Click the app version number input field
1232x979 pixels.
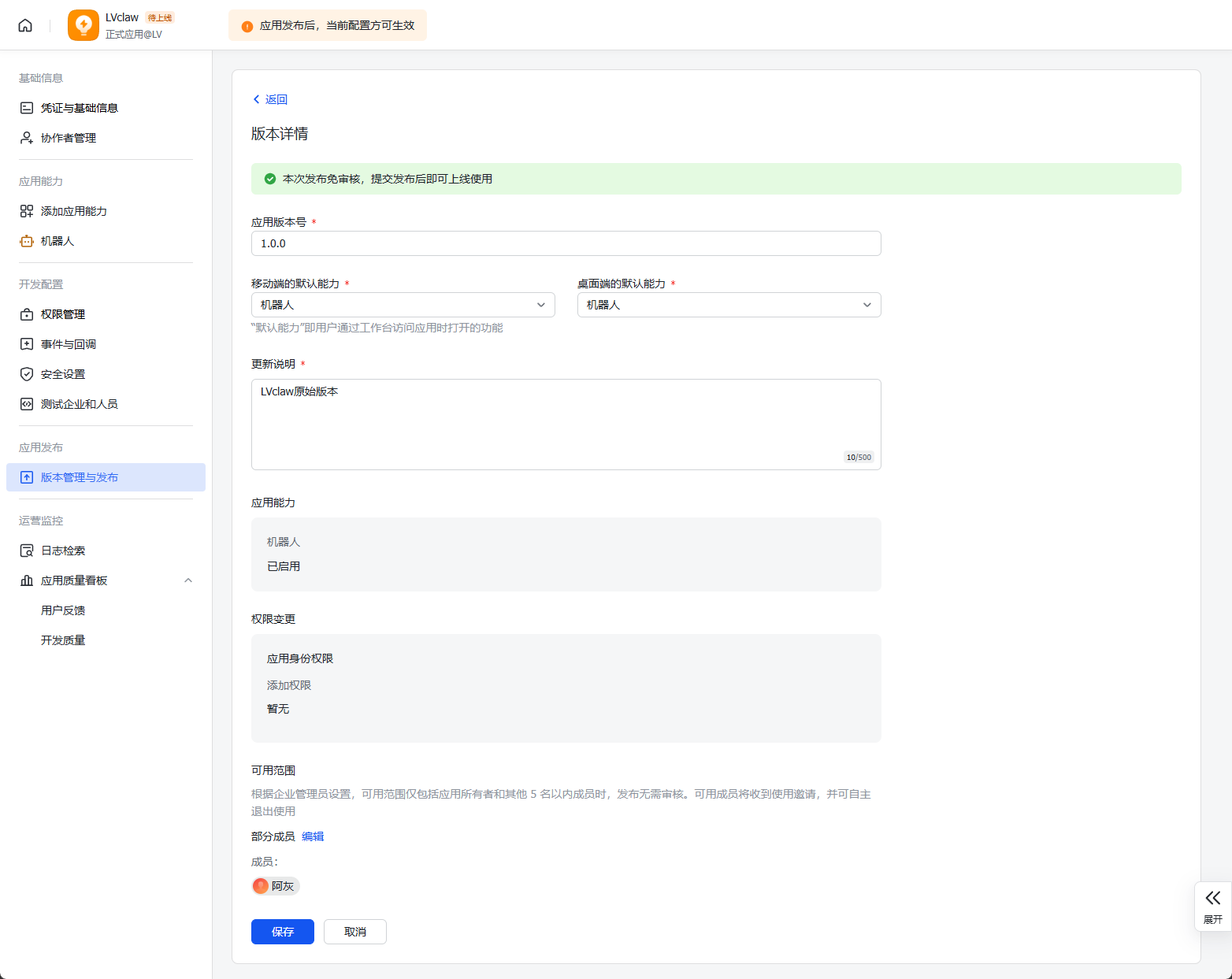click(x=566, y=243)
